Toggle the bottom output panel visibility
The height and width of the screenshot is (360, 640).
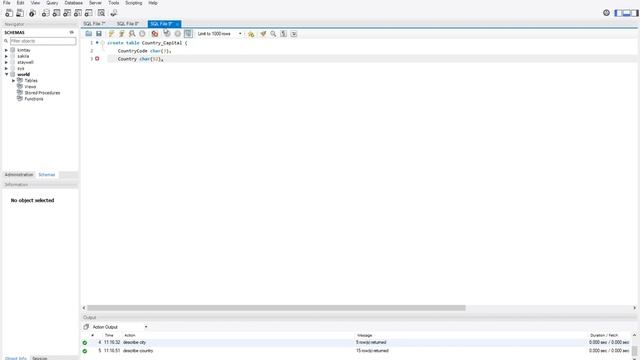coord(627,13)
